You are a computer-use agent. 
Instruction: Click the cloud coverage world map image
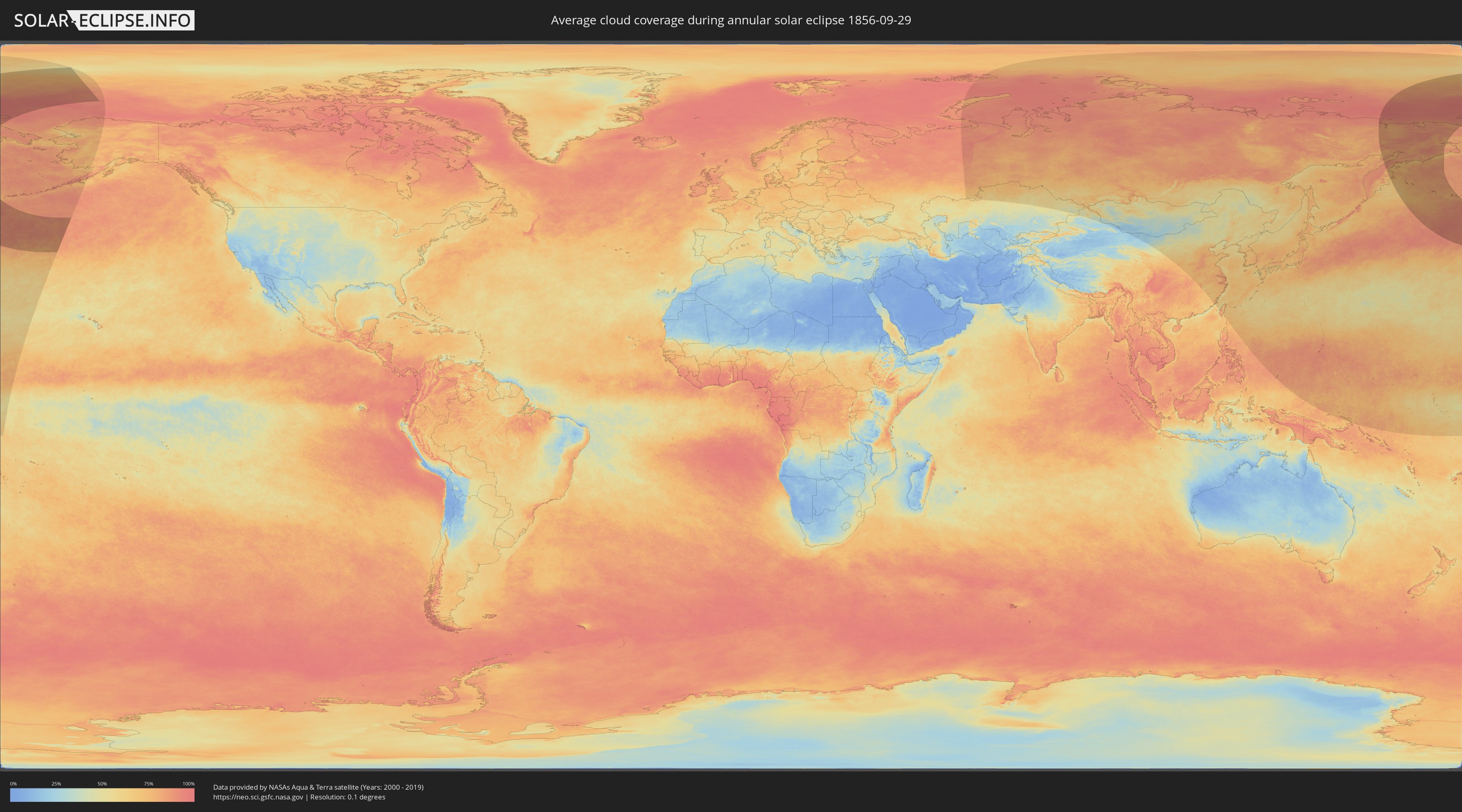[731, 406]
